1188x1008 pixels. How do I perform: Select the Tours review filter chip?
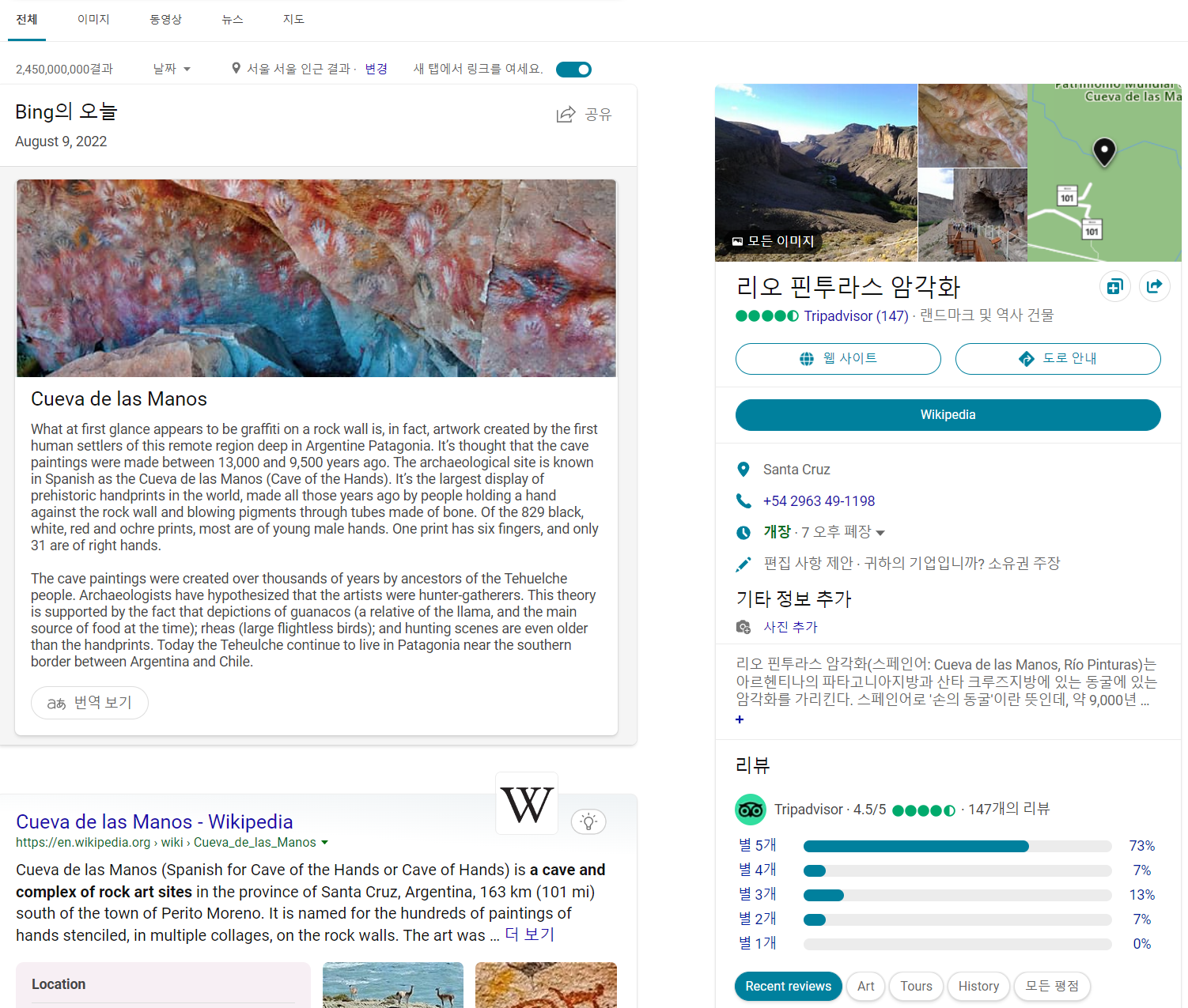(916, 986)
